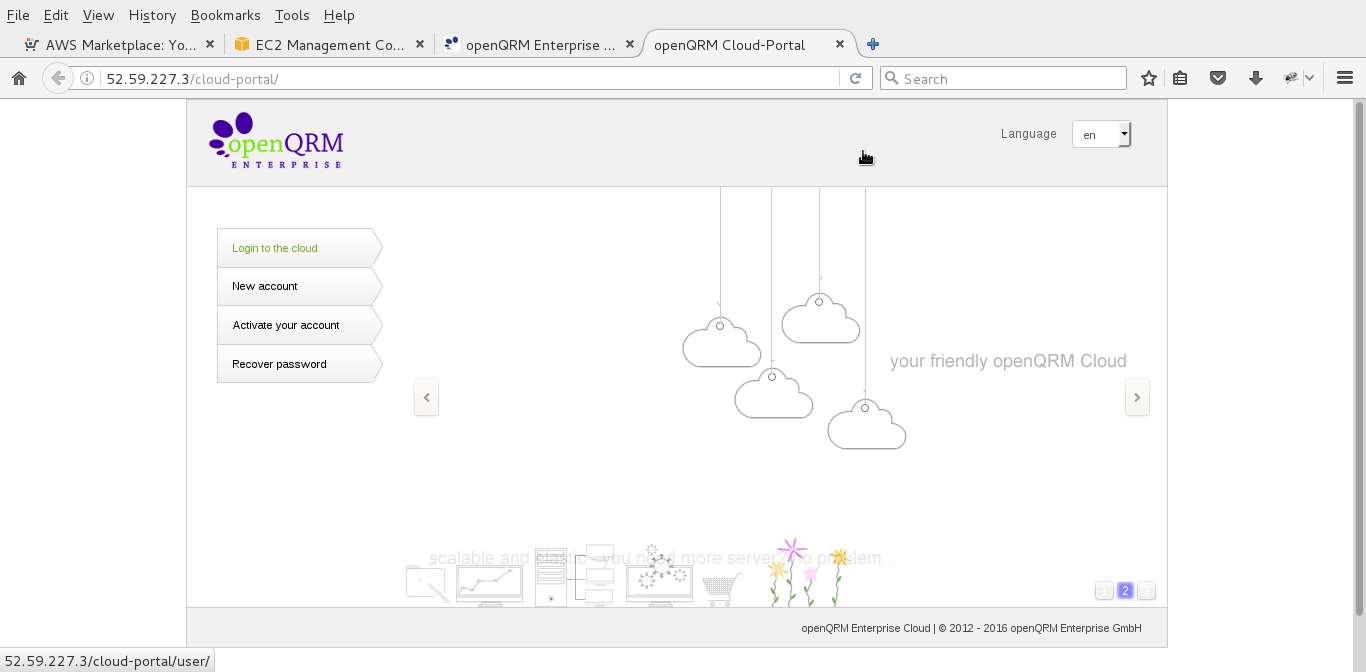1366x672 pixels.
Task: Show previous slide with left arrow
Action: [x=427, y=397]
